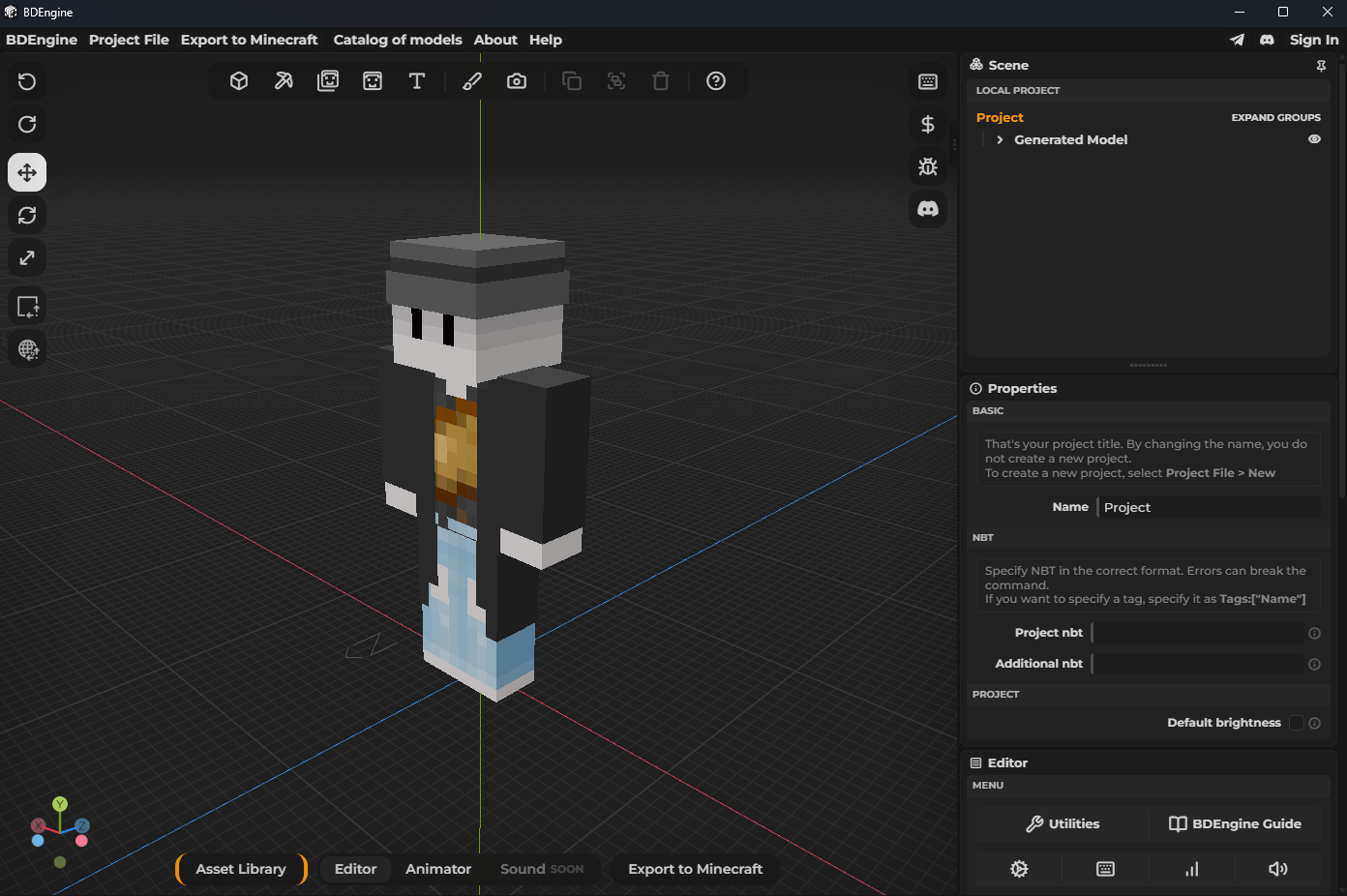Click the redo arrow icon
This screenshot has width=1347, height=896.
point(27,124)
